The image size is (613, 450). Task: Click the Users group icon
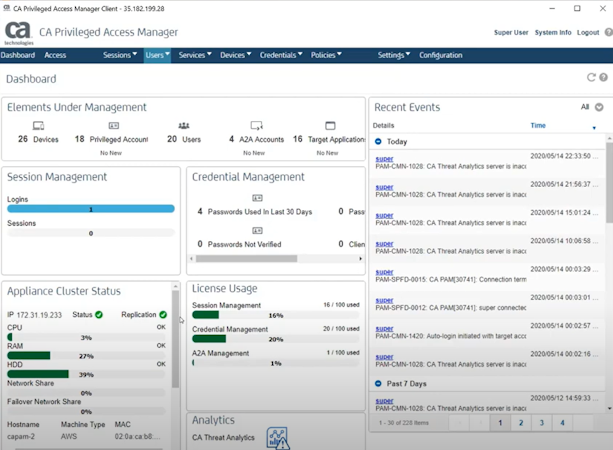click(x=184, y=125)
